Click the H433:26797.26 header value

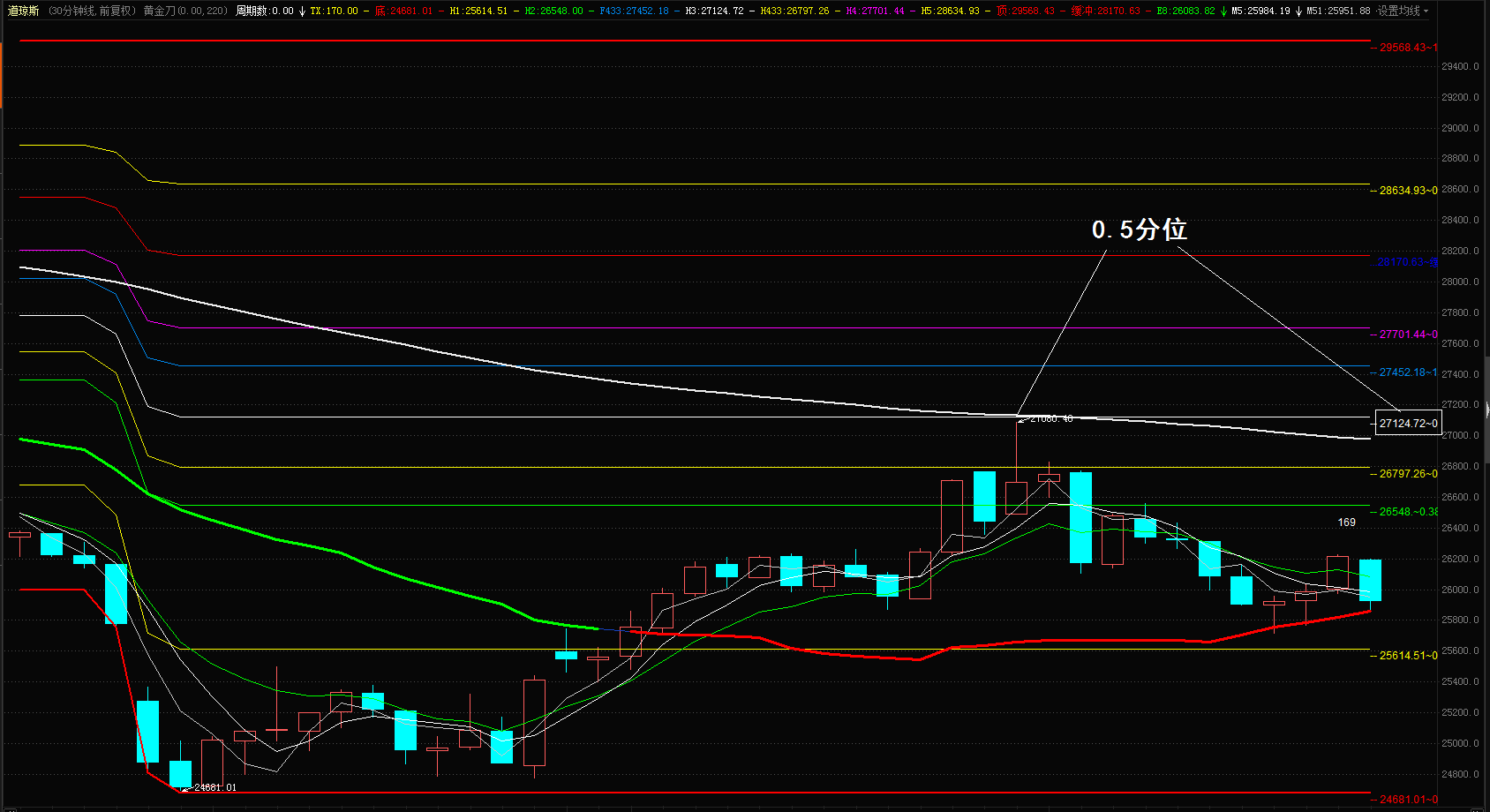[x=794, y=11]
